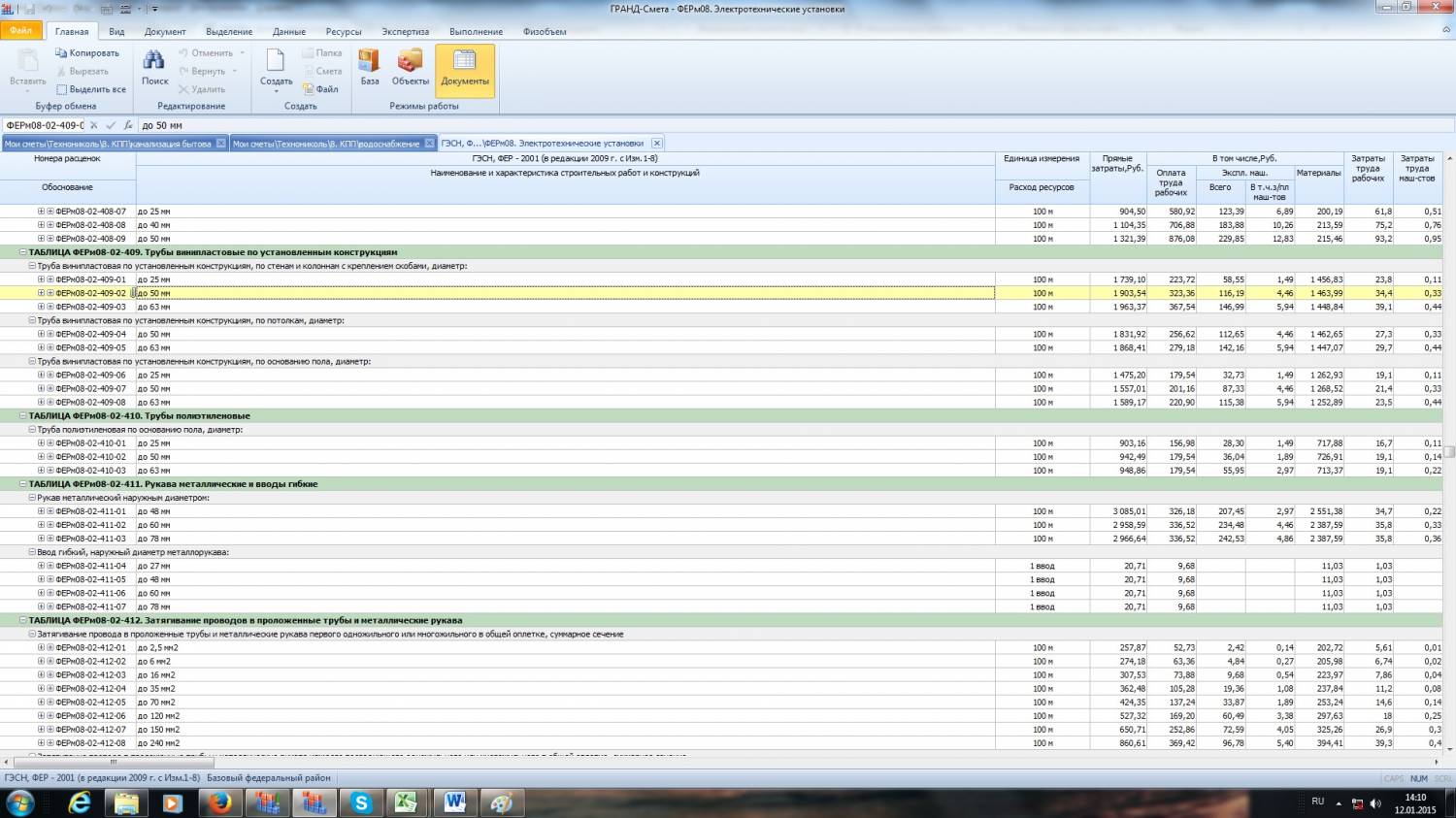Switch to Объекты mode in the ribbon
This screenshot has width=1456, height=818.
coord(410,66)
